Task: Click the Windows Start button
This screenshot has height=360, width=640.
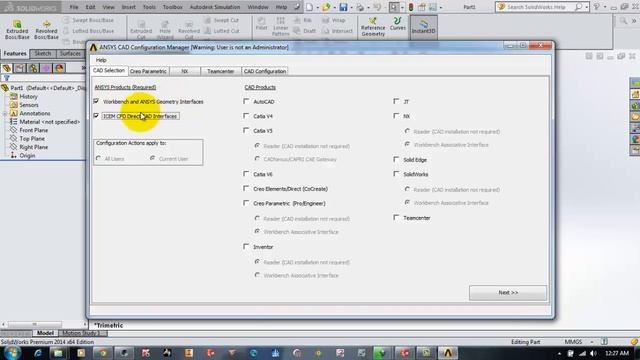Action: [11, 353]
